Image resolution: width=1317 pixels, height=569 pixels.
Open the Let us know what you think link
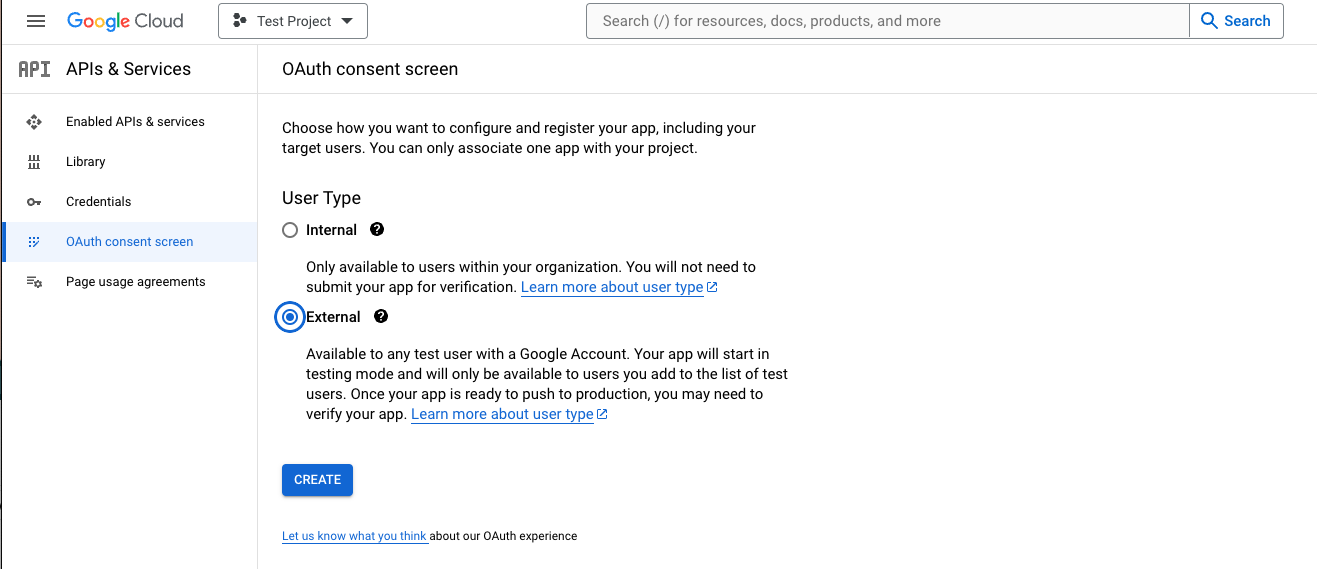355,536
